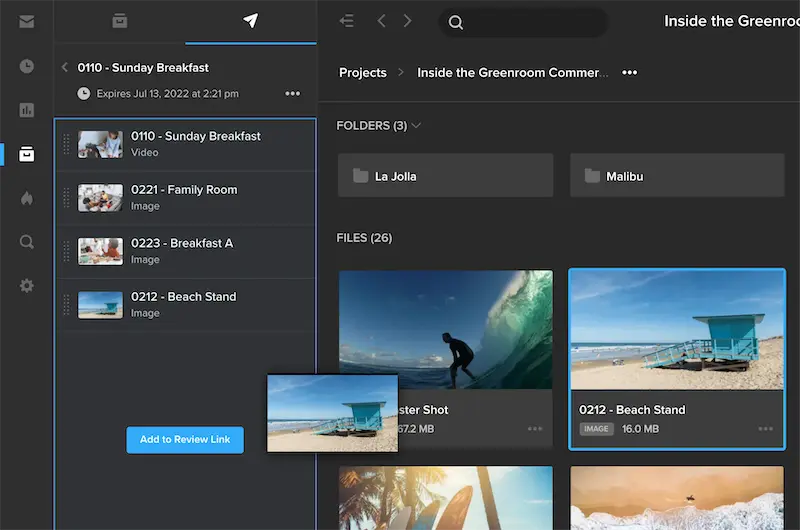The height and width of the screenshot is (530, 800).
Task: Open the review link options ellipsis menu
Action: pos(292,93)
